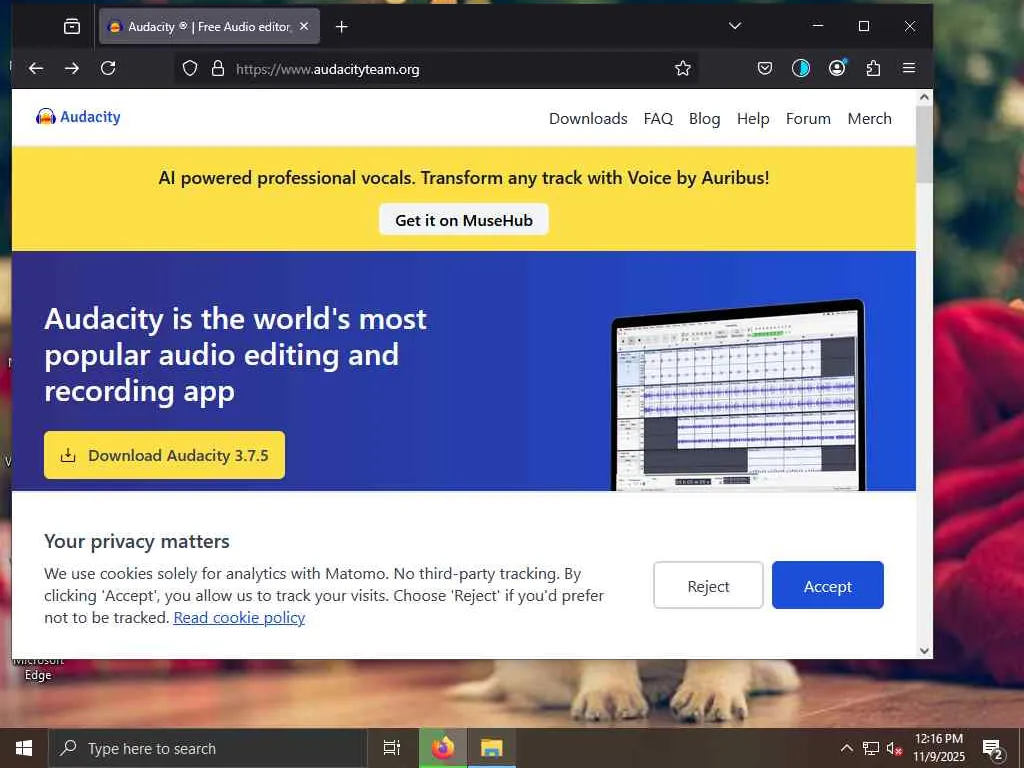Open the notification center icon
Screen dimensions: 1024x768
993,749
